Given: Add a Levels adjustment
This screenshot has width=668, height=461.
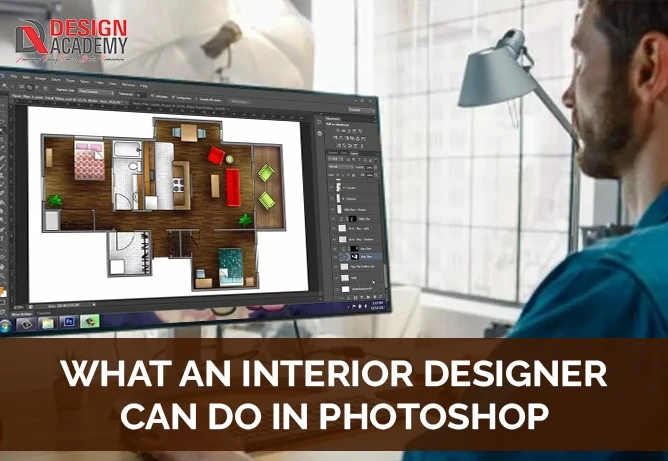Looking at the screenshot, I should pyautogui.click(x=343, y=130).
